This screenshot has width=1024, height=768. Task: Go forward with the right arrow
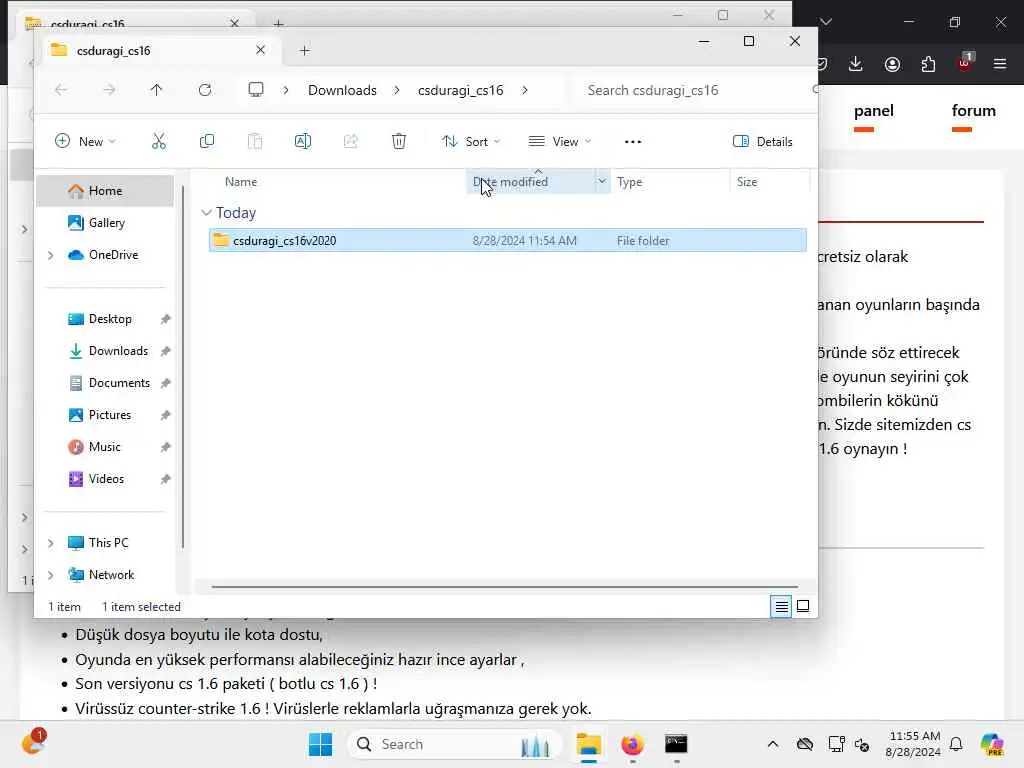(x=109, y=90)
